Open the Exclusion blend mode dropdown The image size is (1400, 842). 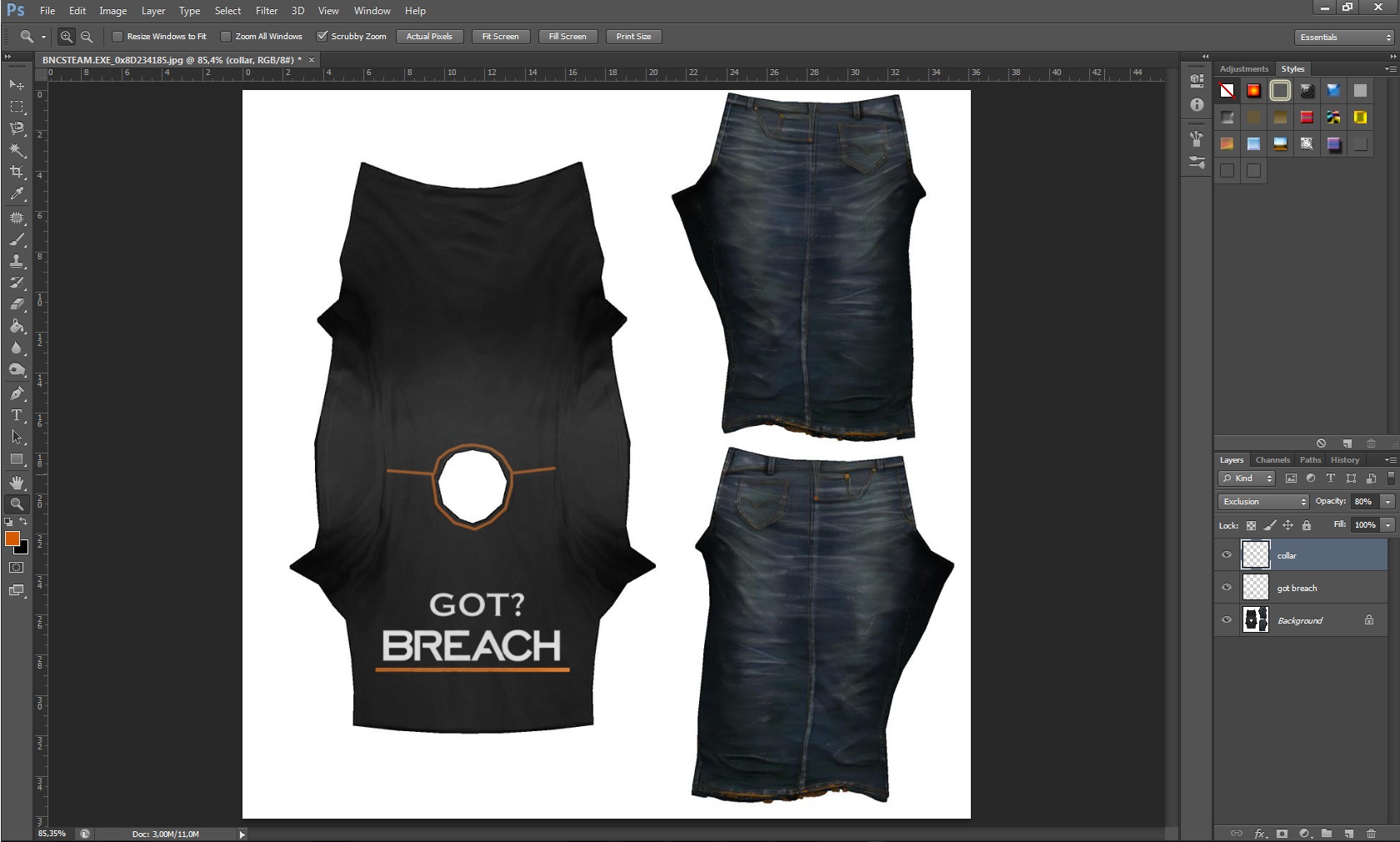(1263, 502)
